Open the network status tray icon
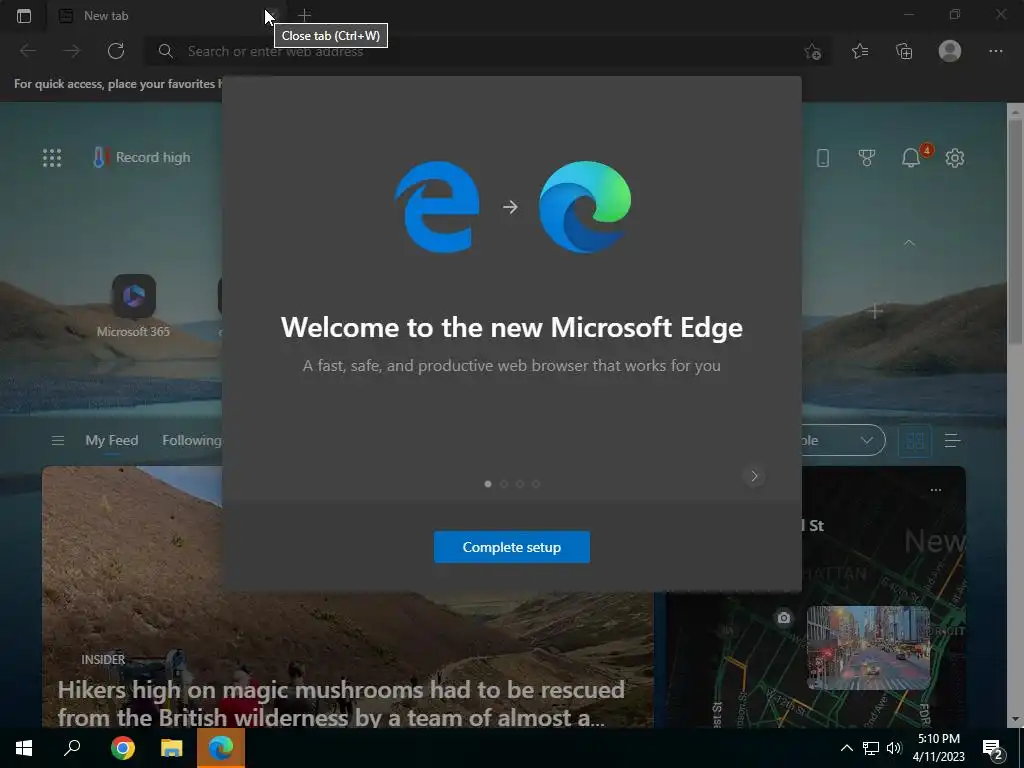 (871, 748)
